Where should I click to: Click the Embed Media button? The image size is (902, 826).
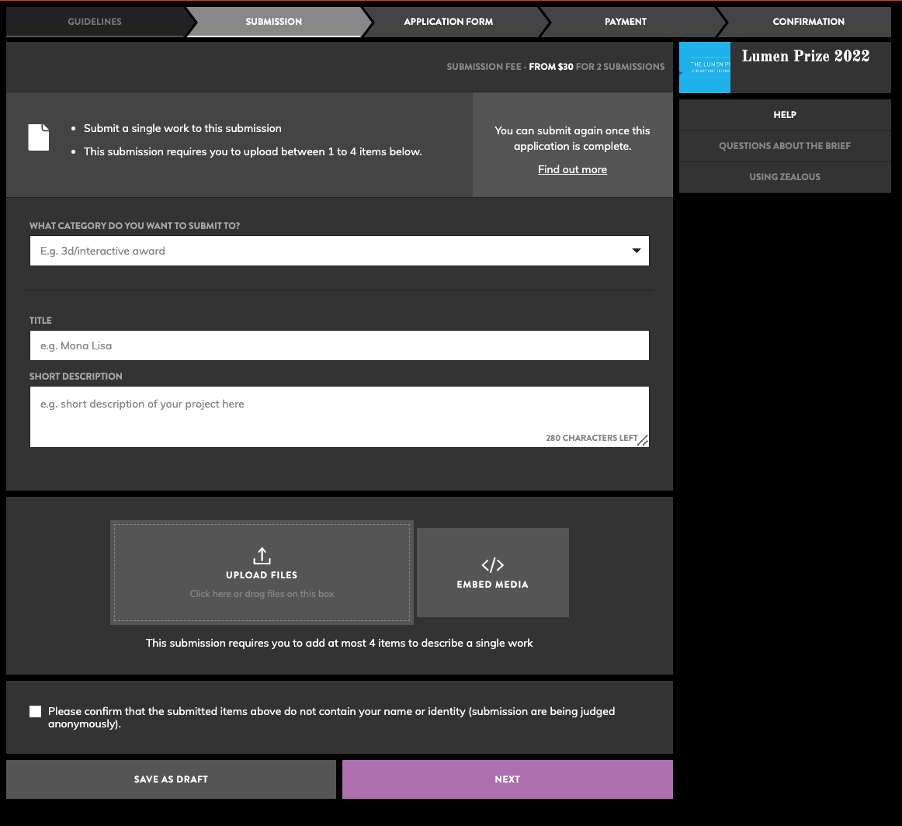click(492, 572)
